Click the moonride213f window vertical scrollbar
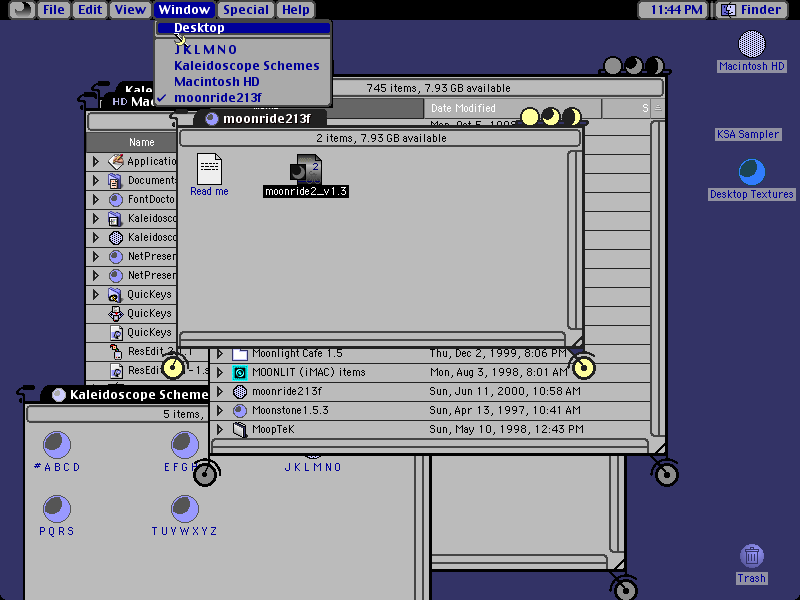The width and height of the screenshot is (800, 600). [575, 240]
